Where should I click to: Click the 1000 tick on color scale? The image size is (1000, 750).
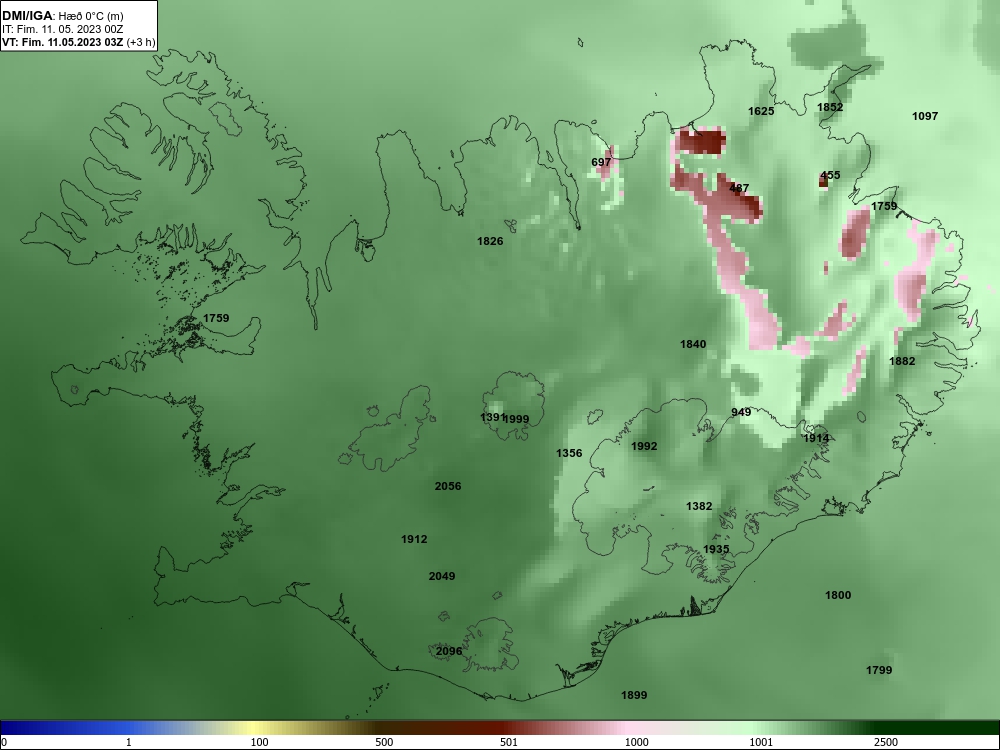click(x=636, y=742)
